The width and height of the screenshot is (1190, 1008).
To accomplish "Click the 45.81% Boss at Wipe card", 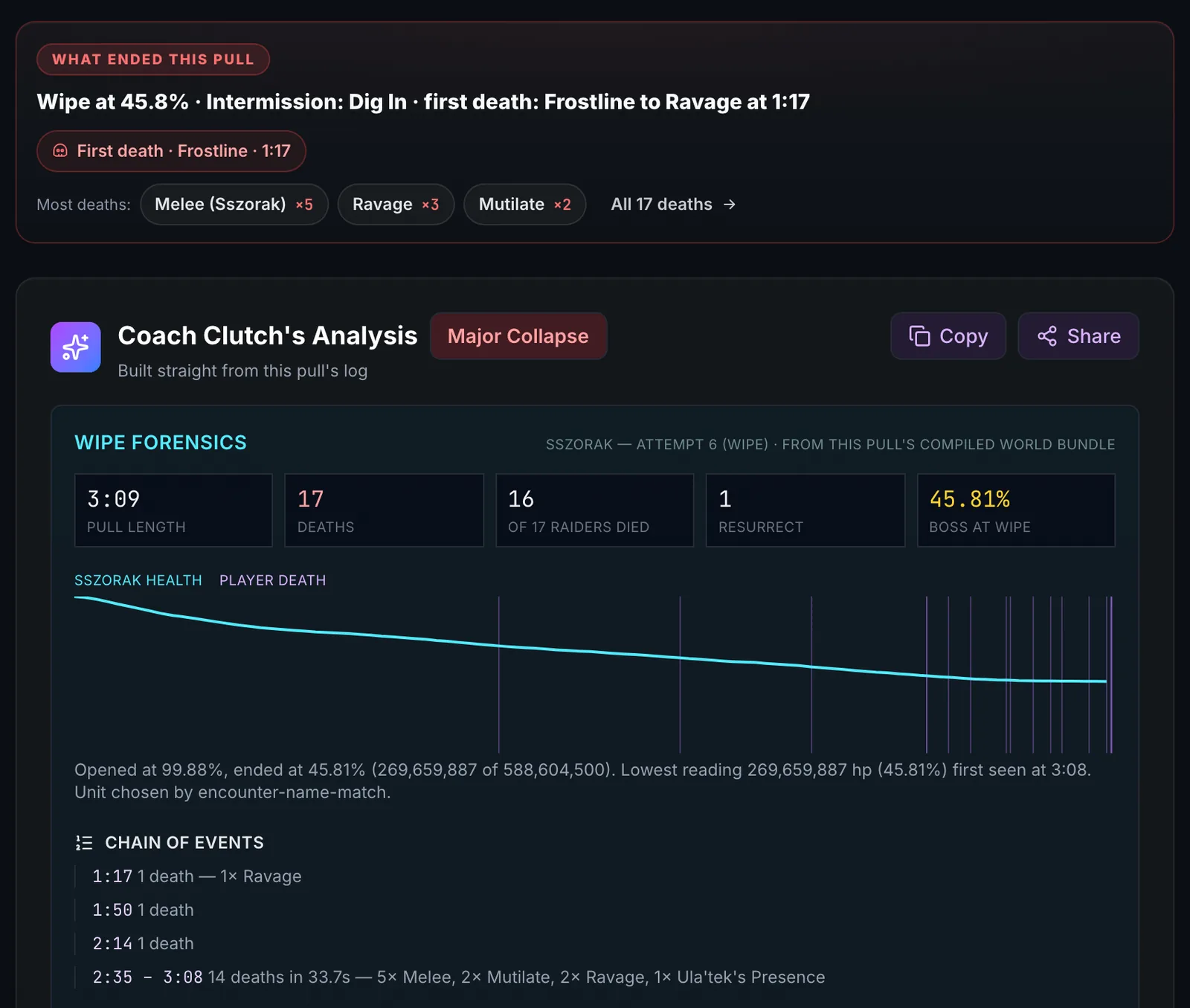I will [1016, 510].
